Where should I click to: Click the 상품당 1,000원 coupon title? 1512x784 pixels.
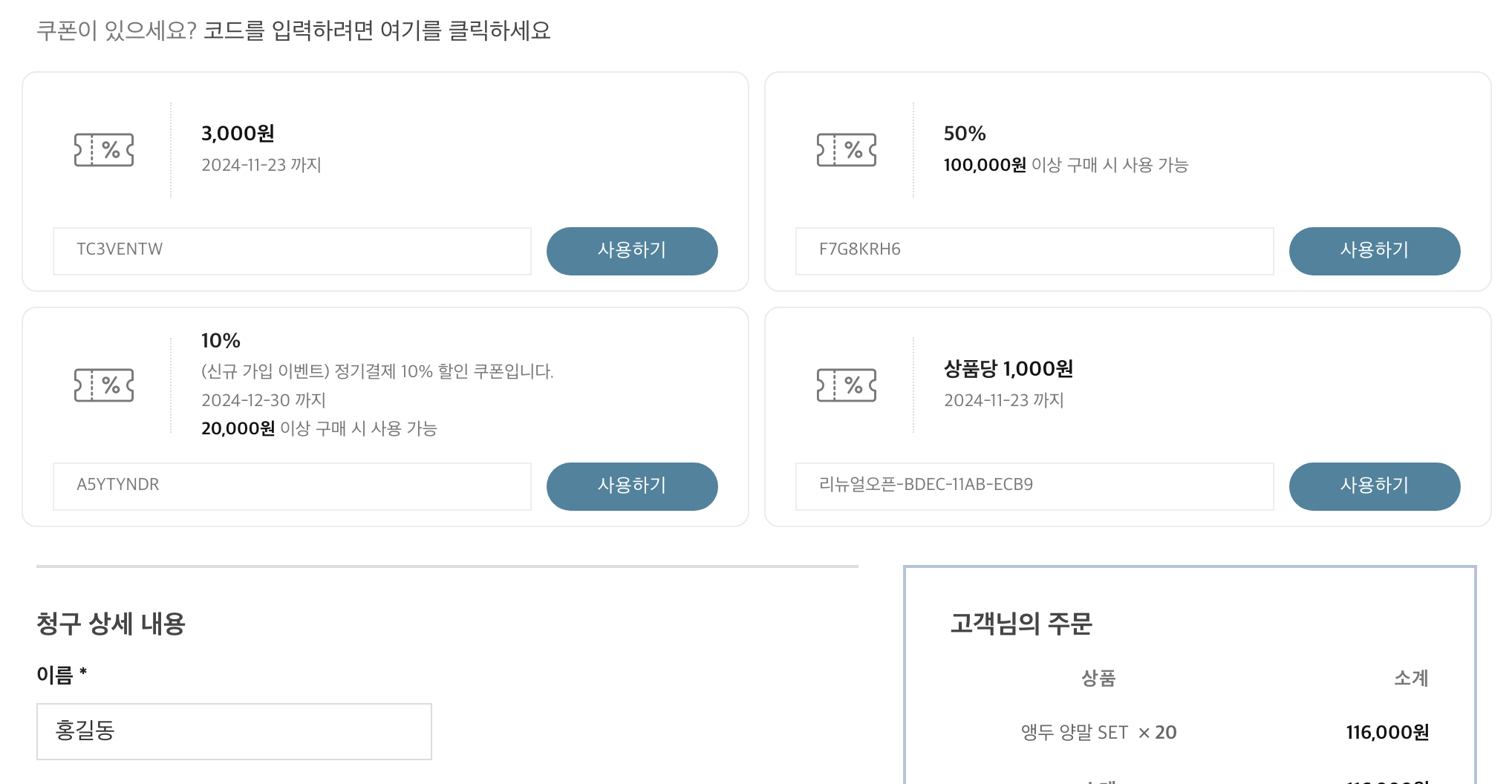coord(1008,369)
